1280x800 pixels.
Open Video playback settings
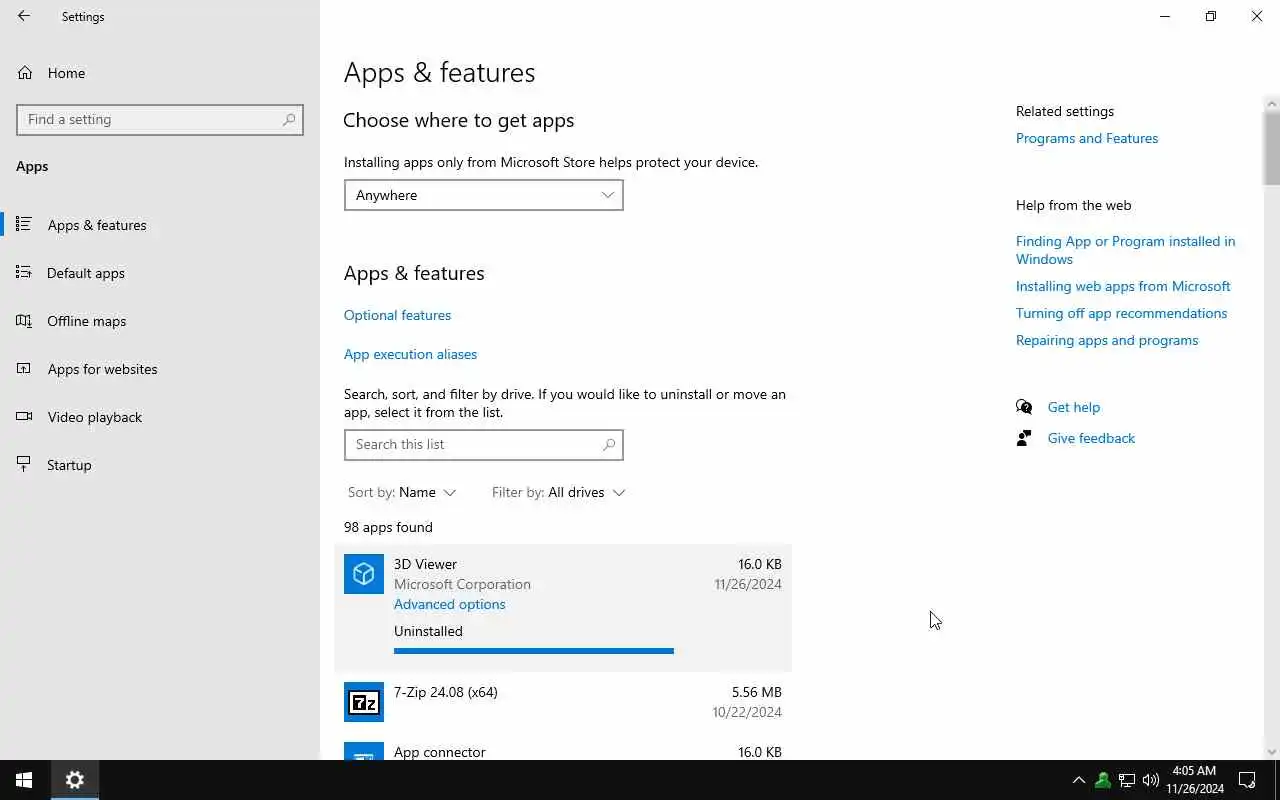(x=160, y=417)
